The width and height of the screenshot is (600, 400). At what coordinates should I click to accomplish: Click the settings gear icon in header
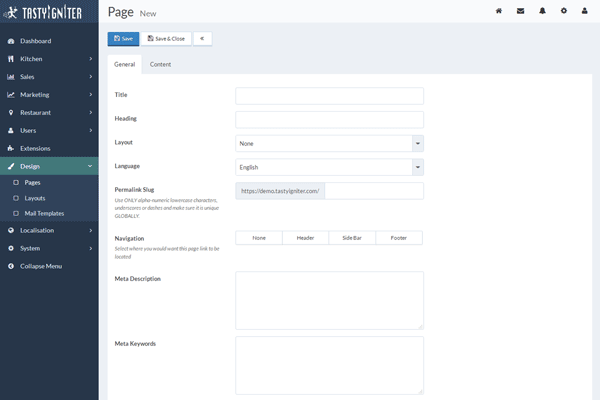(564, 11)
